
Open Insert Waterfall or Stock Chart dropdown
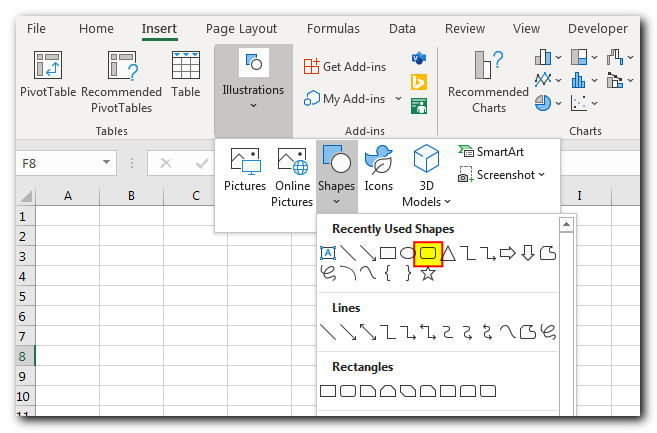[x=630, y=57]
